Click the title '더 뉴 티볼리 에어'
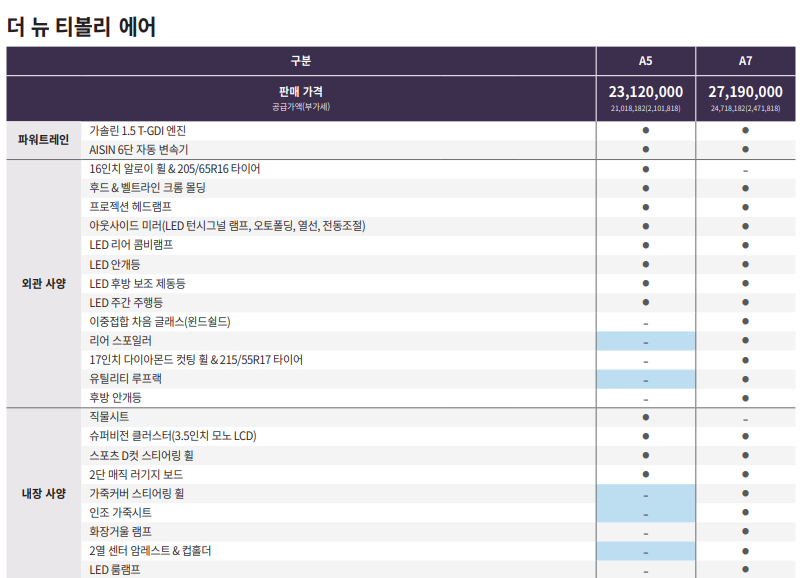Screen dimensions: 805x578 click(81, 26)
